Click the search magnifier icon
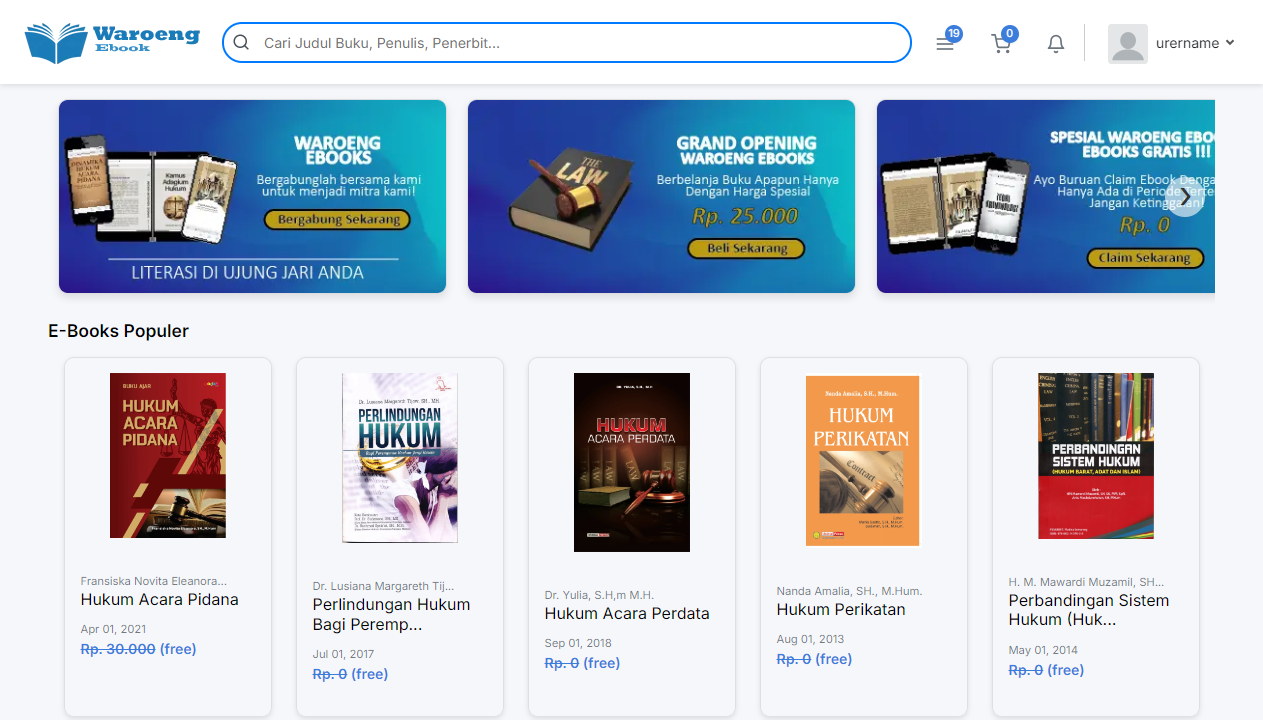 pyautogui.click(x=241, y=43)
